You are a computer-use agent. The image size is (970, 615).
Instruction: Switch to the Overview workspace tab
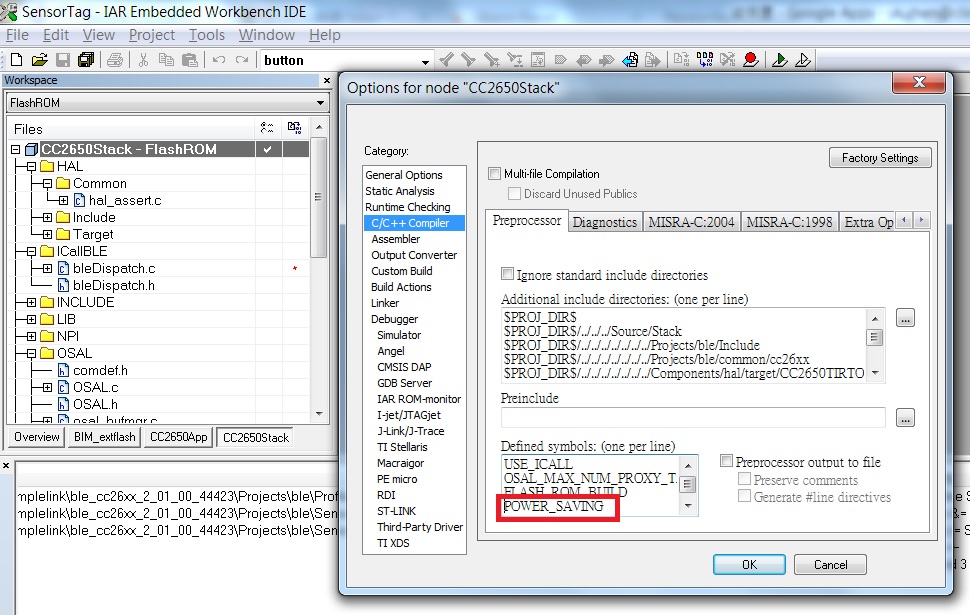pyautogui.click(x=36, y=437)
